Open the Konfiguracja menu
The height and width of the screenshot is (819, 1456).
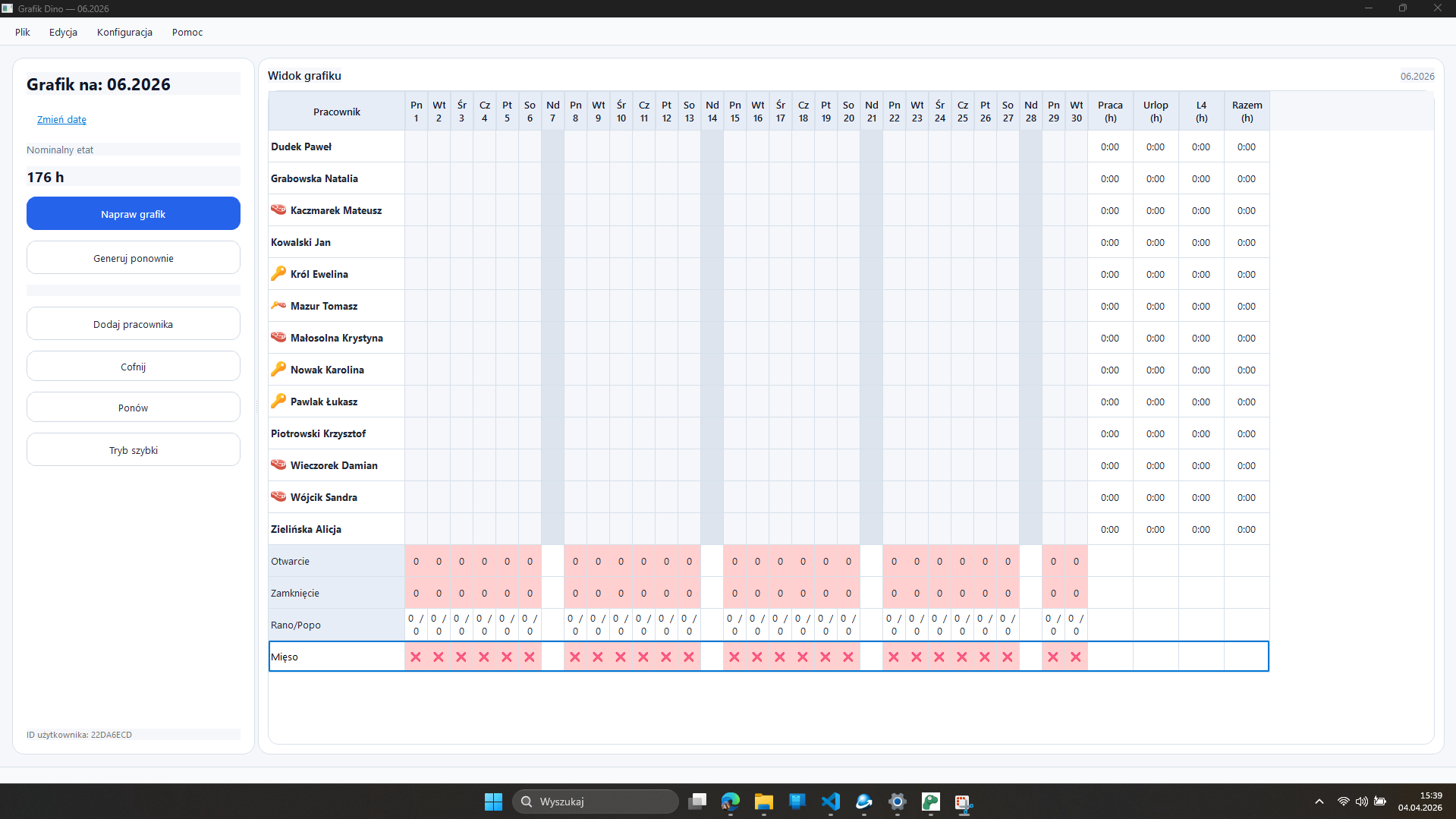click(x=124, y=32)
